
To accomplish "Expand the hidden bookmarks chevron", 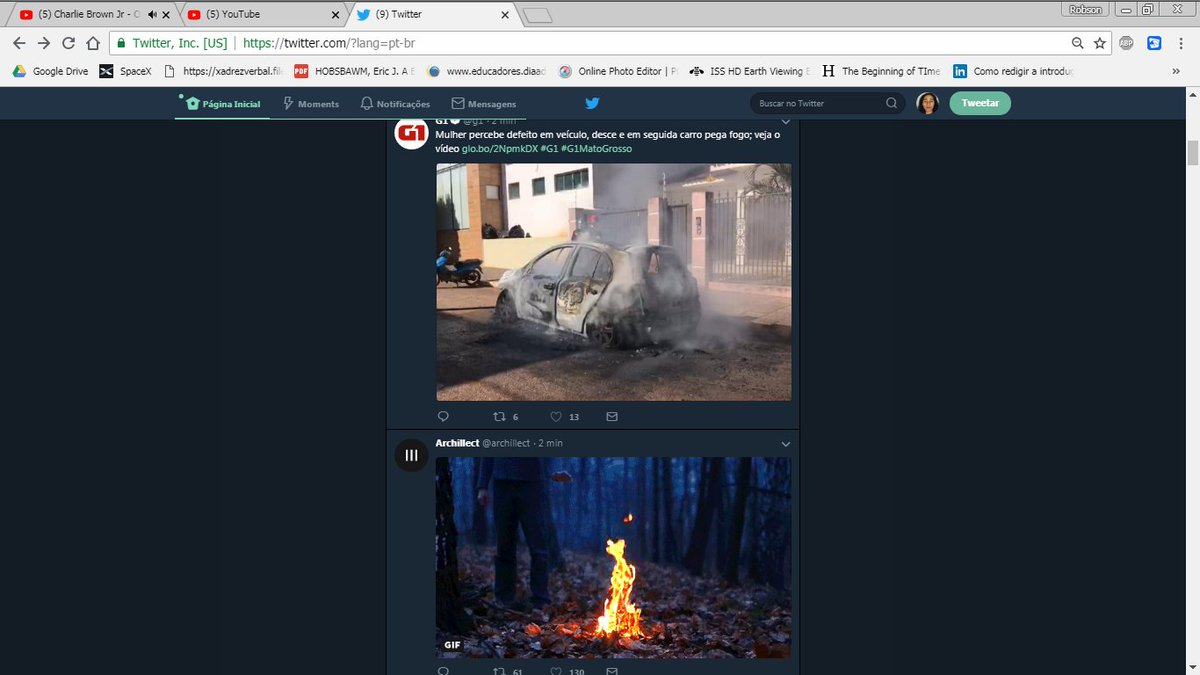I will pyautogui.click(x=1175, y=72).
